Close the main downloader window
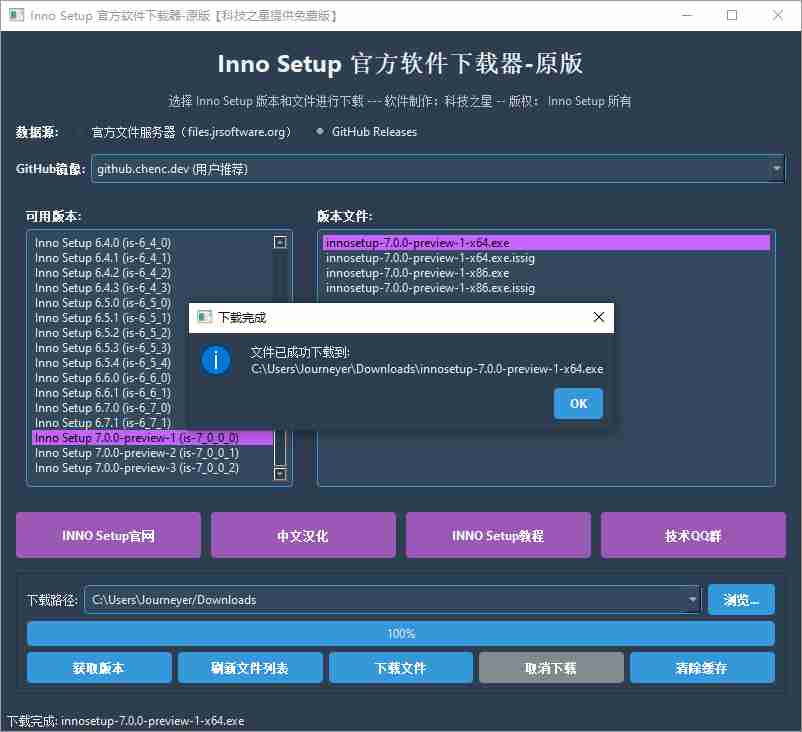The height and width of the screenshot is (732, 802). pos(777,15)
